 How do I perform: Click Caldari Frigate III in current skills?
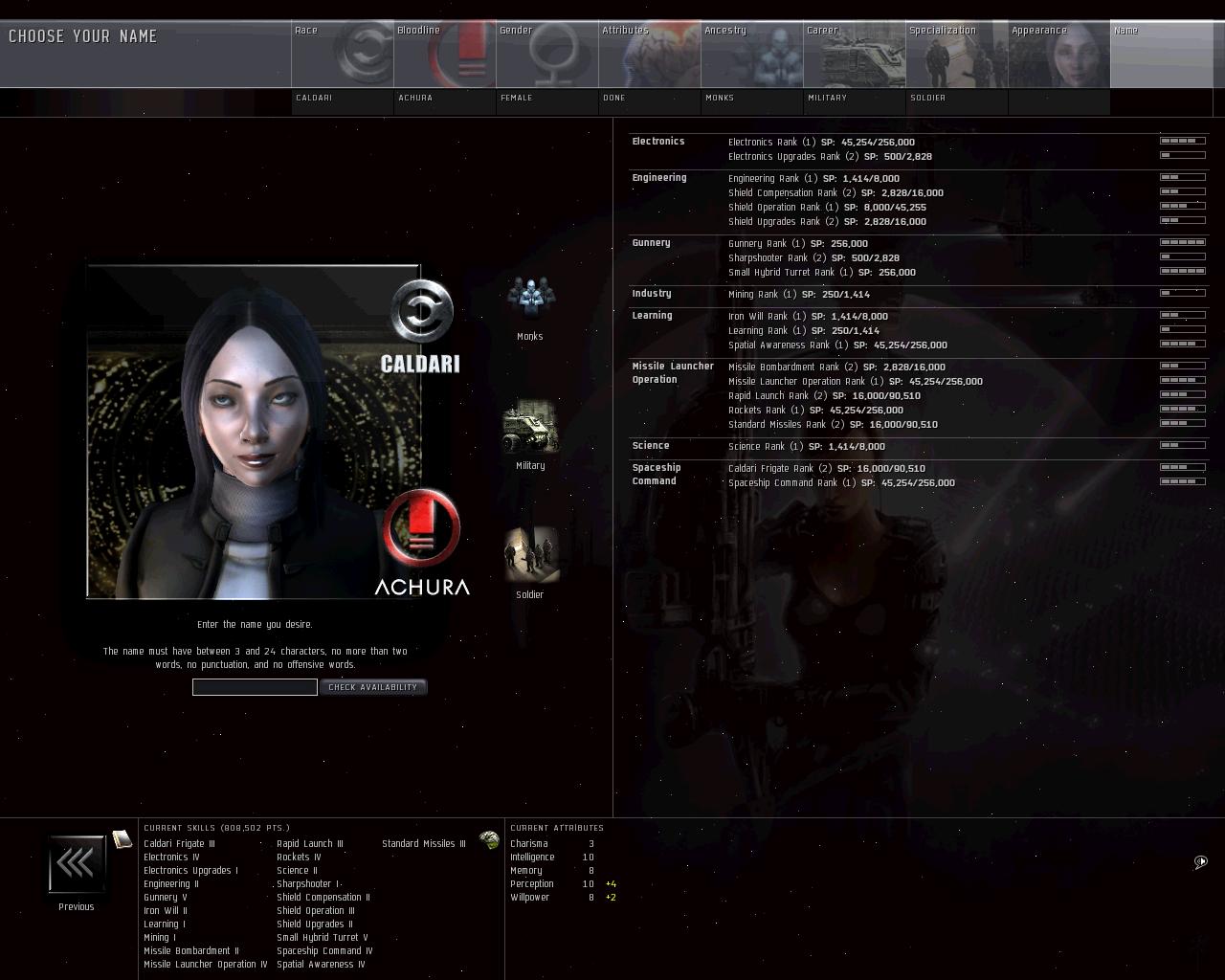click(179, 844)
